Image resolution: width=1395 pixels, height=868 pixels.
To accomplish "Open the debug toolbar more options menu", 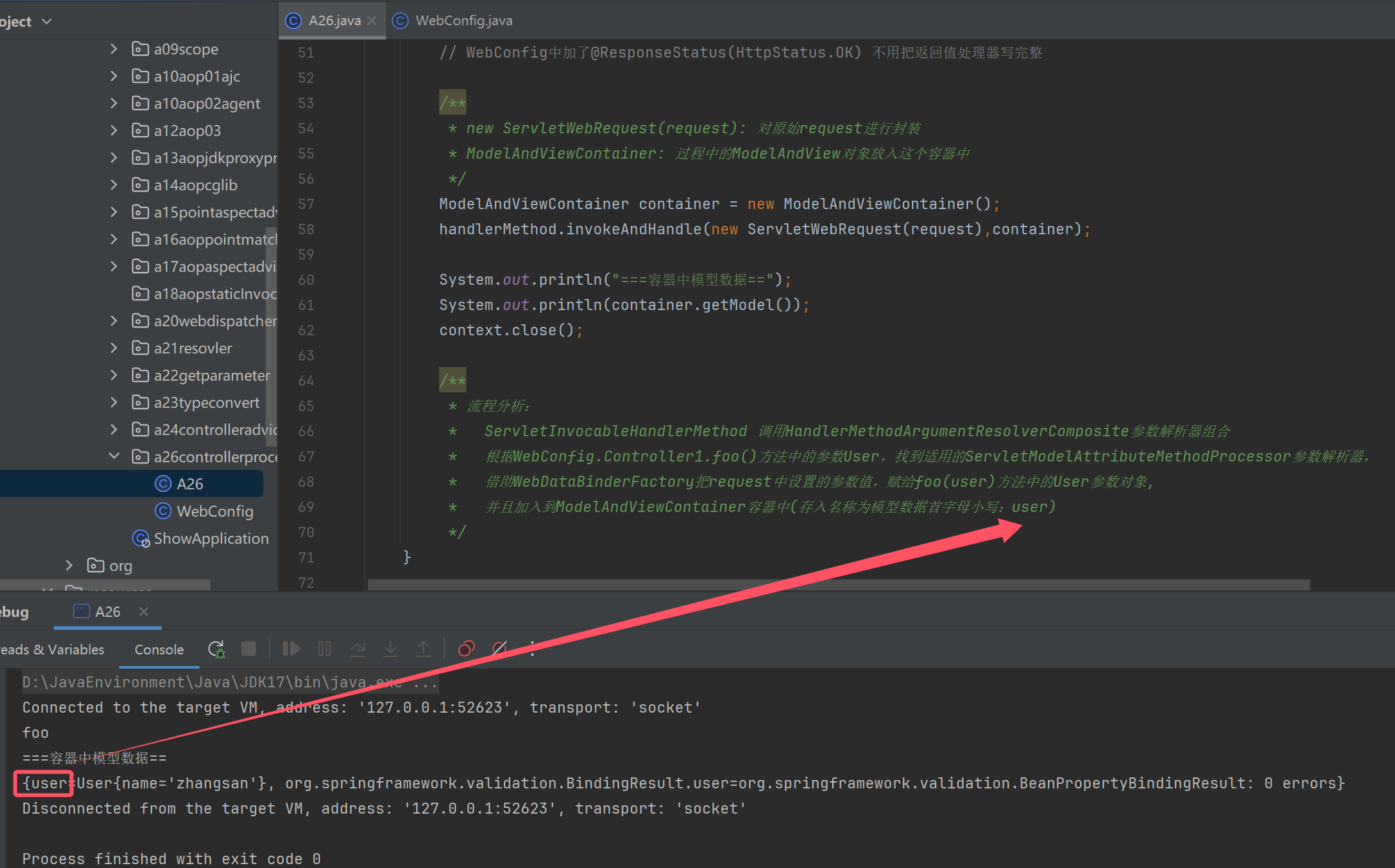I will pos(532,649).
